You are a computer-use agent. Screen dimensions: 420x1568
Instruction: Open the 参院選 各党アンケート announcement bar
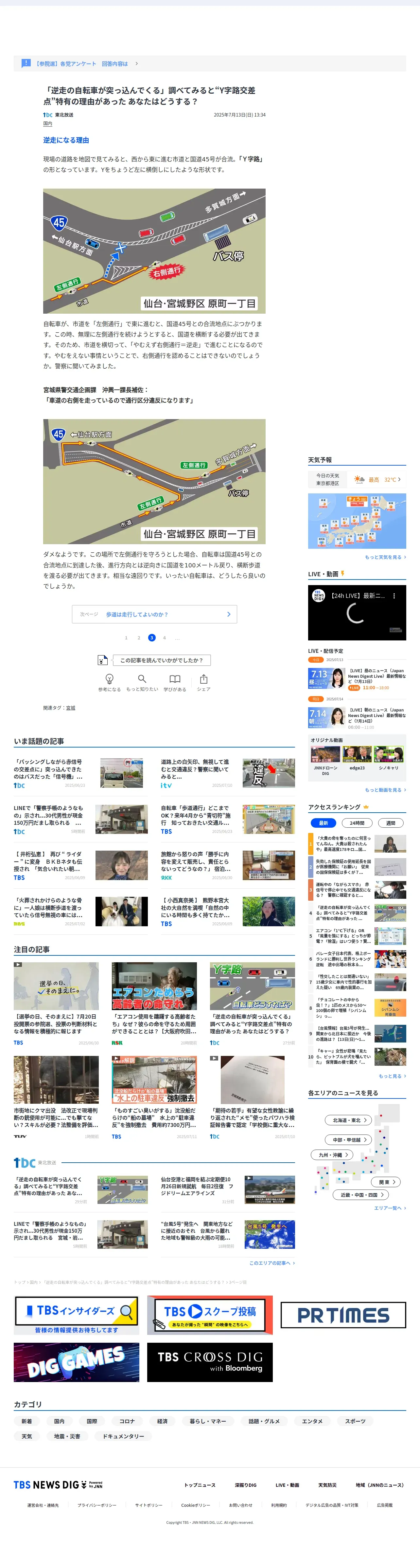coord(210,63)
